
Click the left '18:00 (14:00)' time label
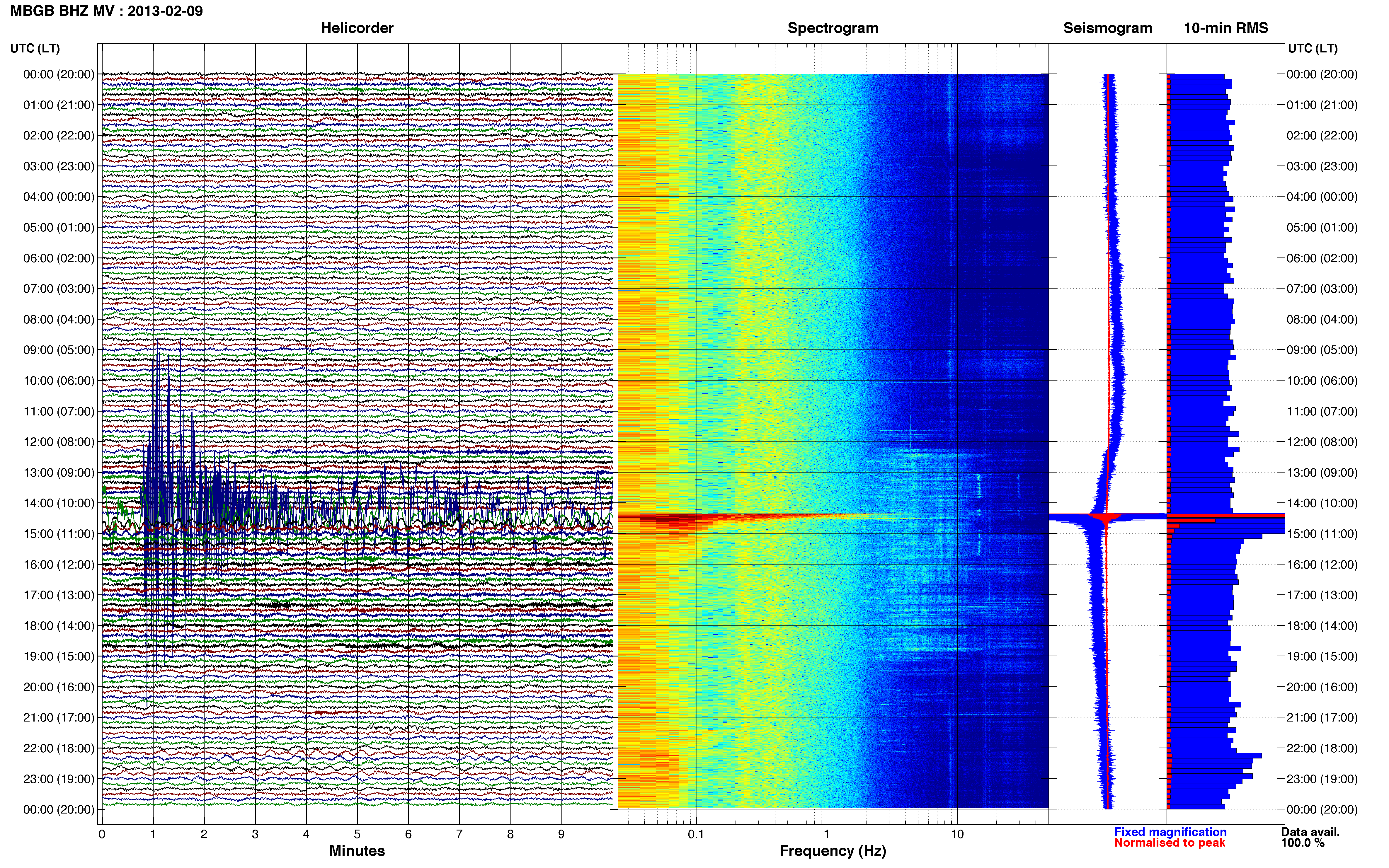(x=59, y=626)
